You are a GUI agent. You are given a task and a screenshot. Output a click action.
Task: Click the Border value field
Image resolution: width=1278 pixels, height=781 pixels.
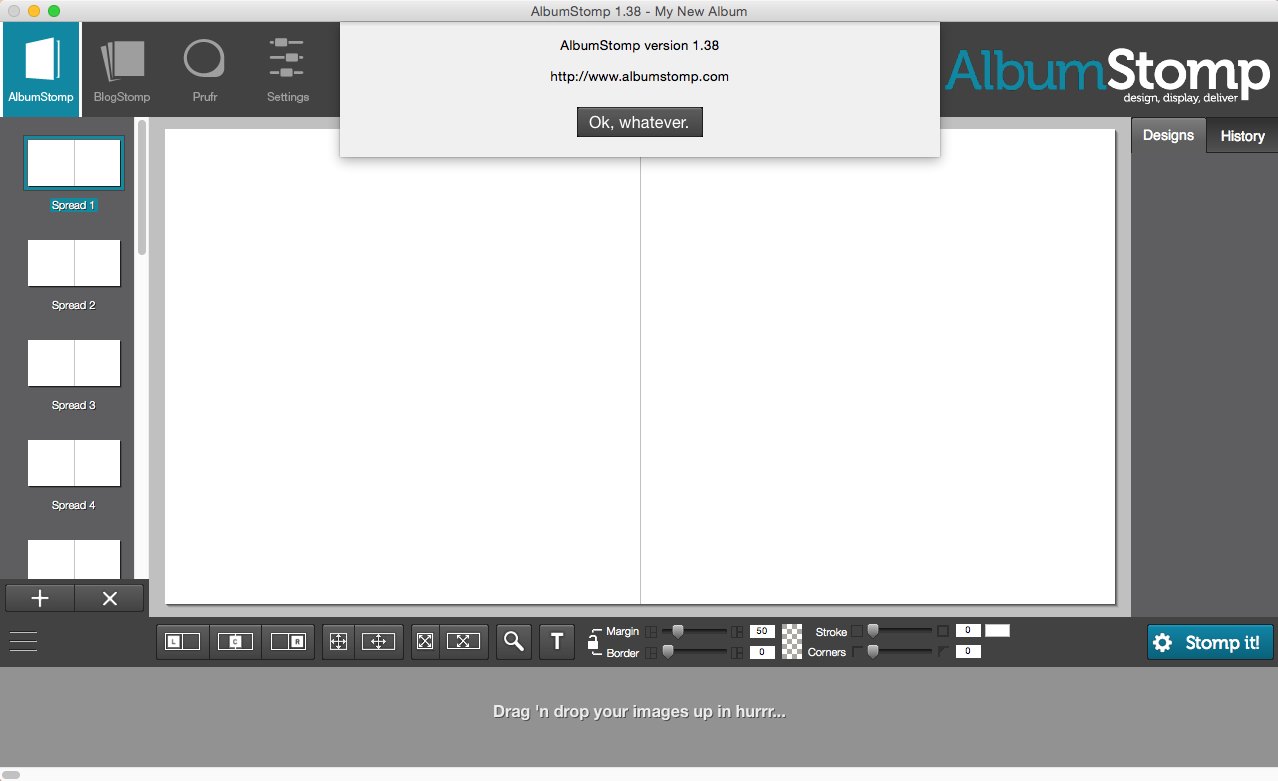point(763,652)
